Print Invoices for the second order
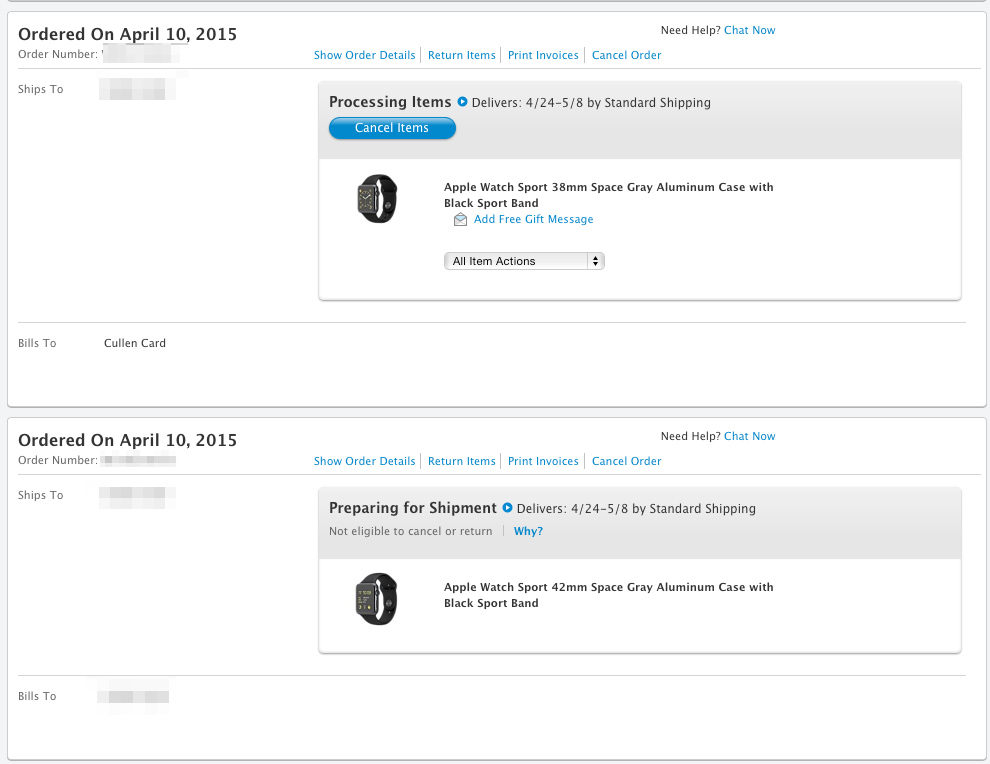The width and height of the screenshot is (990, 764). tap(543, 461)
